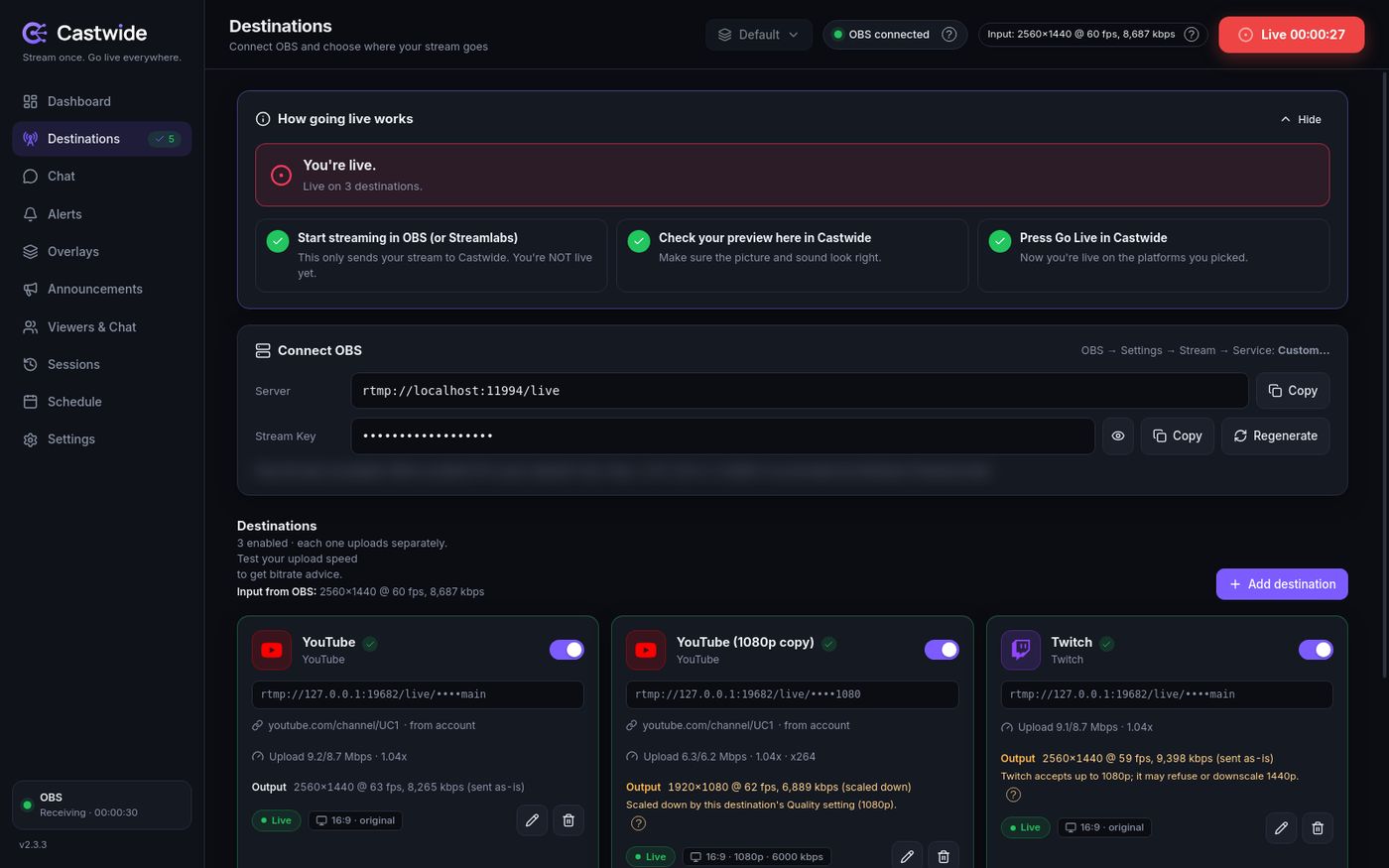Click the Server URL field
1389x868 pixels.
[800, 391]
